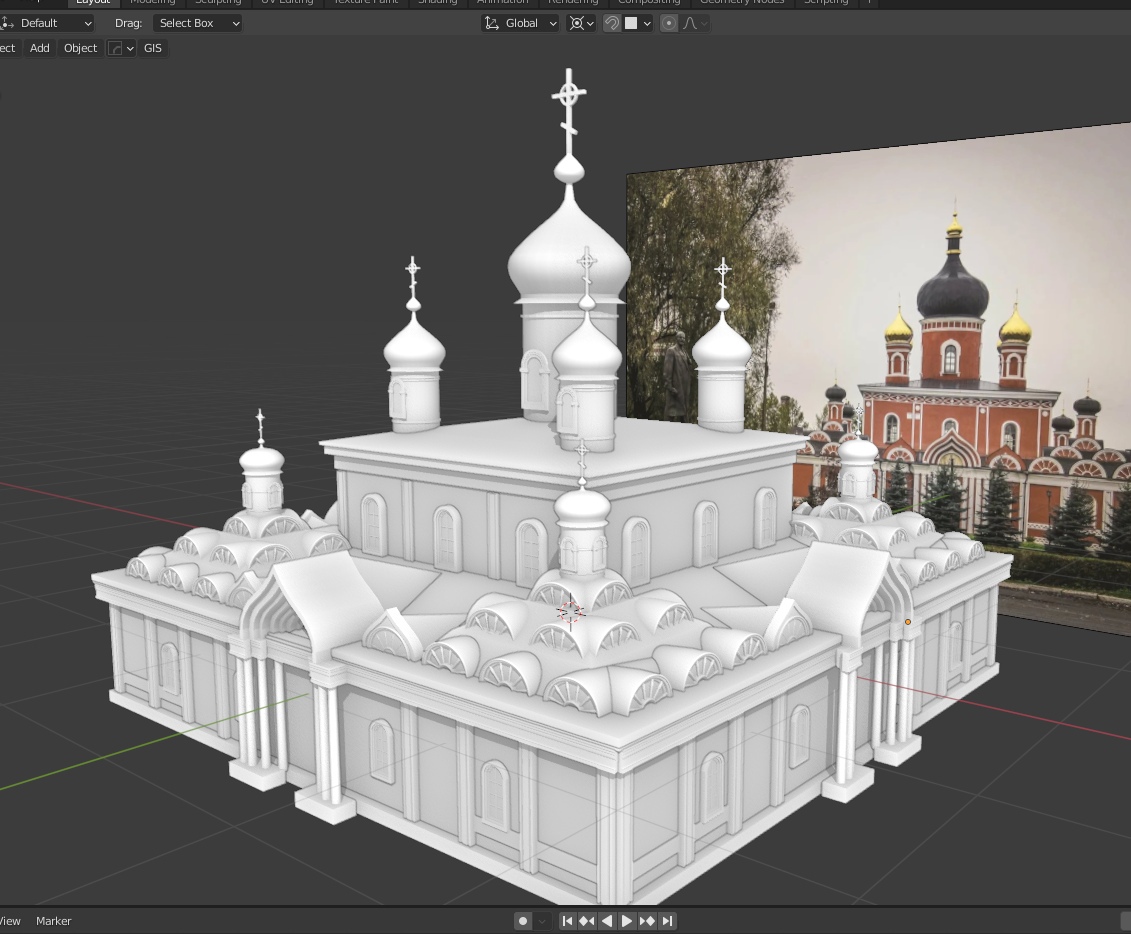Jump to the timeline end frame
1131x934 pixels.
[x=667, y=921]
